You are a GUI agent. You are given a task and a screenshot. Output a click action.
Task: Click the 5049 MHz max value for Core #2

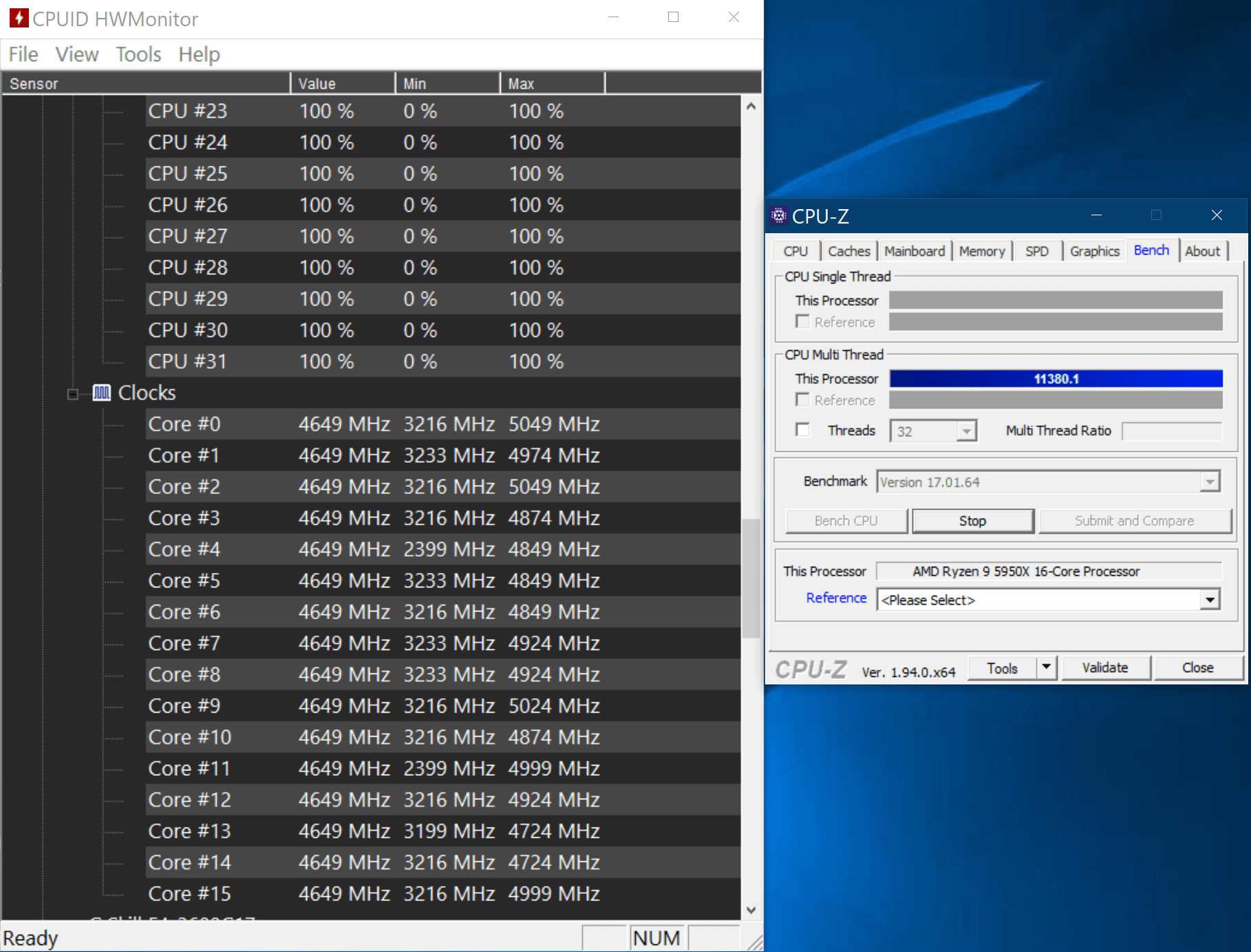point(554,486)
